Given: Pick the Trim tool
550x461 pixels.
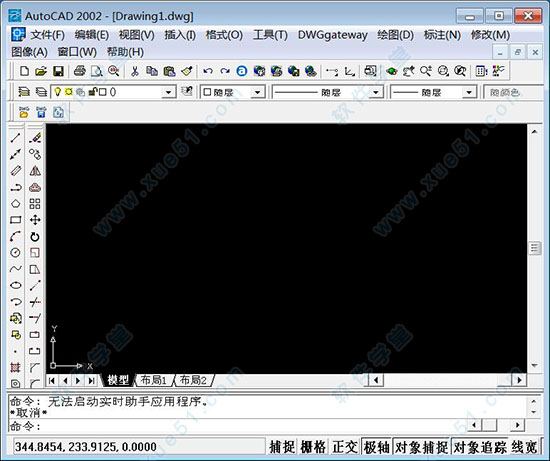Looking at the screenshot, I should coord(35,302).
